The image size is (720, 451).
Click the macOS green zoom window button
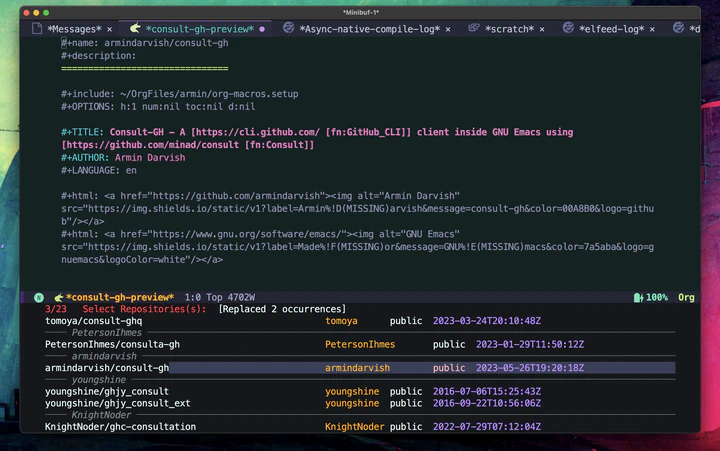[46, 13]
